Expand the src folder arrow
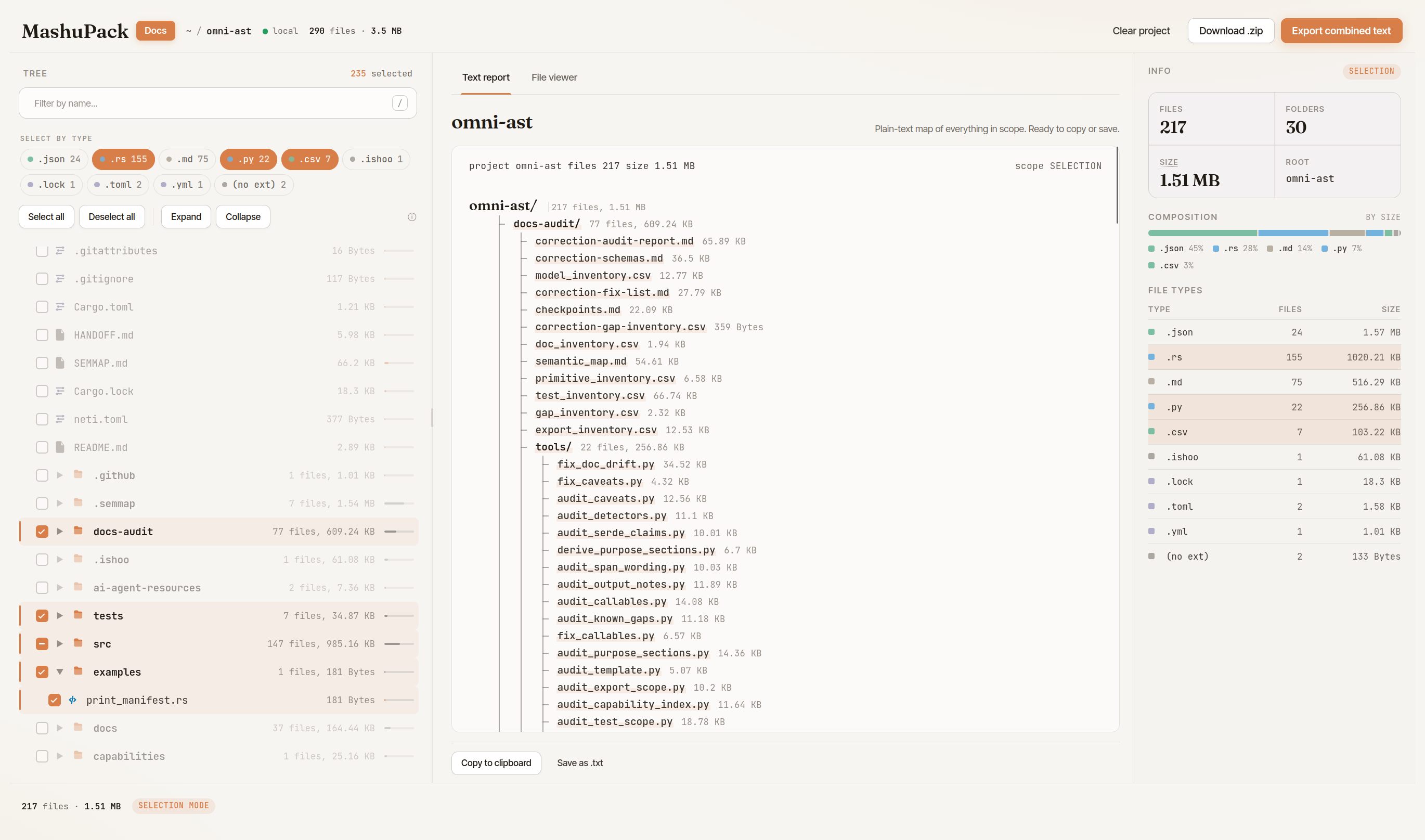The height and width of the screenshot is (840, 1425). pyautogui.click(x=59, y=643)
